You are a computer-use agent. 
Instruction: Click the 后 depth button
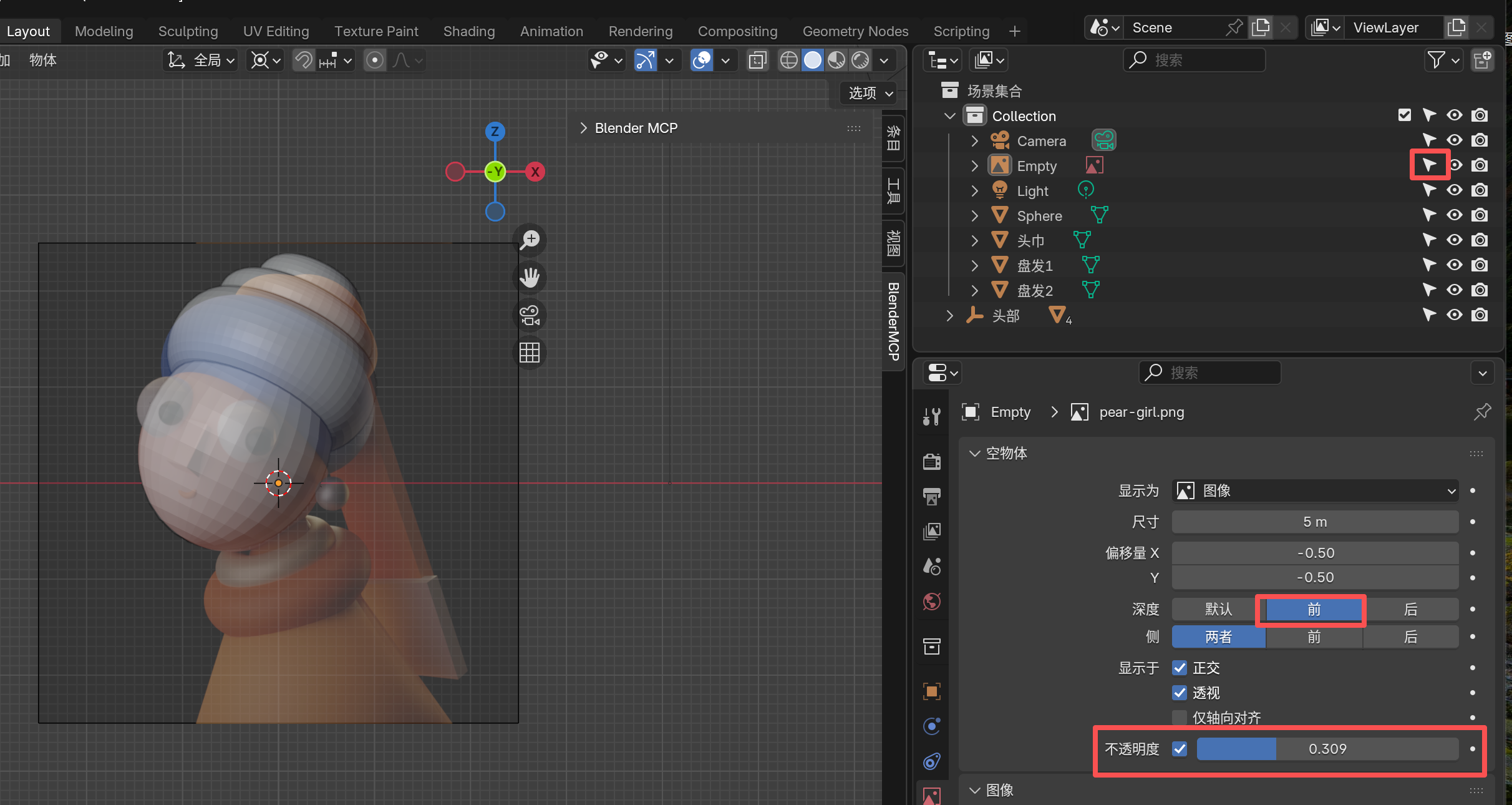point(1410,610)
